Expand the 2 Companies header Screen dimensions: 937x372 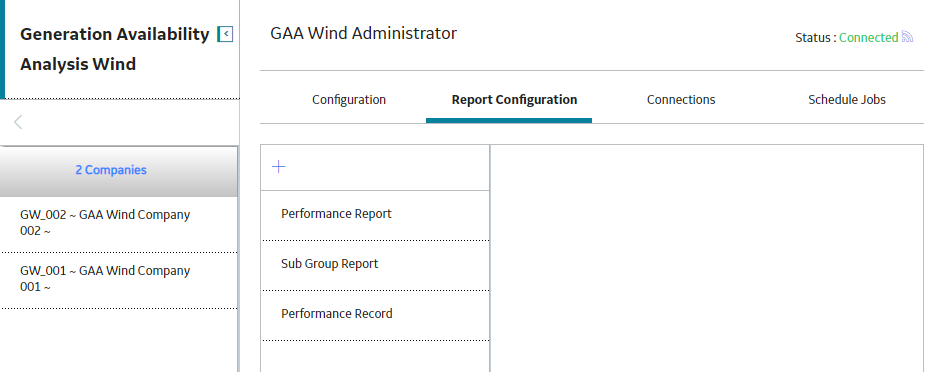click(118, 170)
